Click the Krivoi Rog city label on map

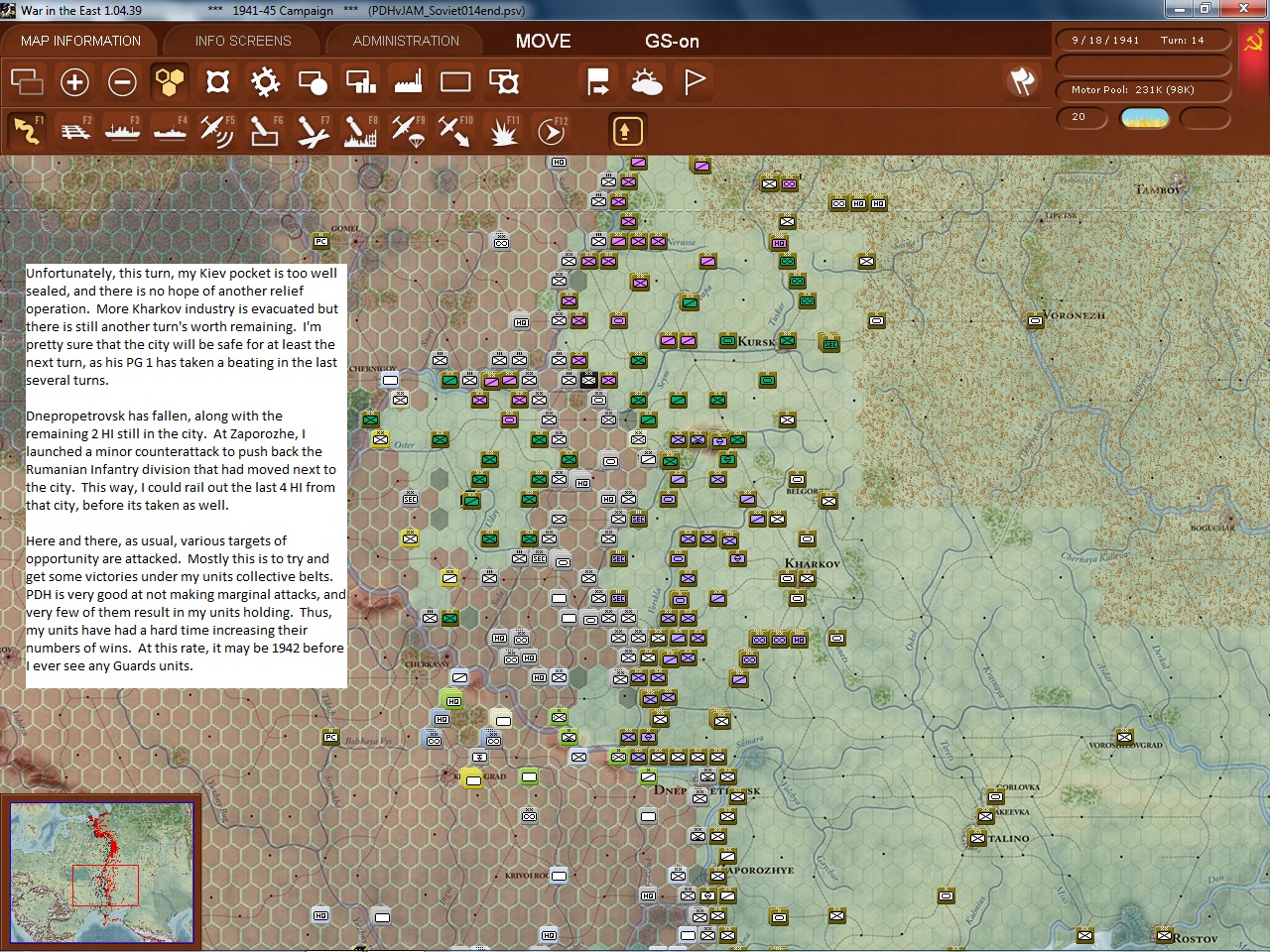527,876
